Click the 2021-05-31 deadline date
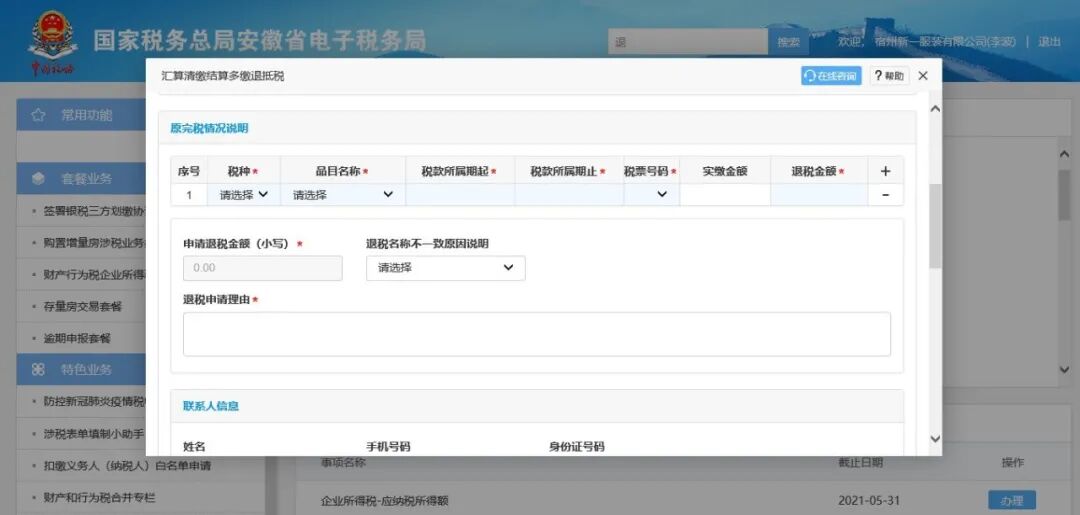1080x515 pixels. pos(869,501)
